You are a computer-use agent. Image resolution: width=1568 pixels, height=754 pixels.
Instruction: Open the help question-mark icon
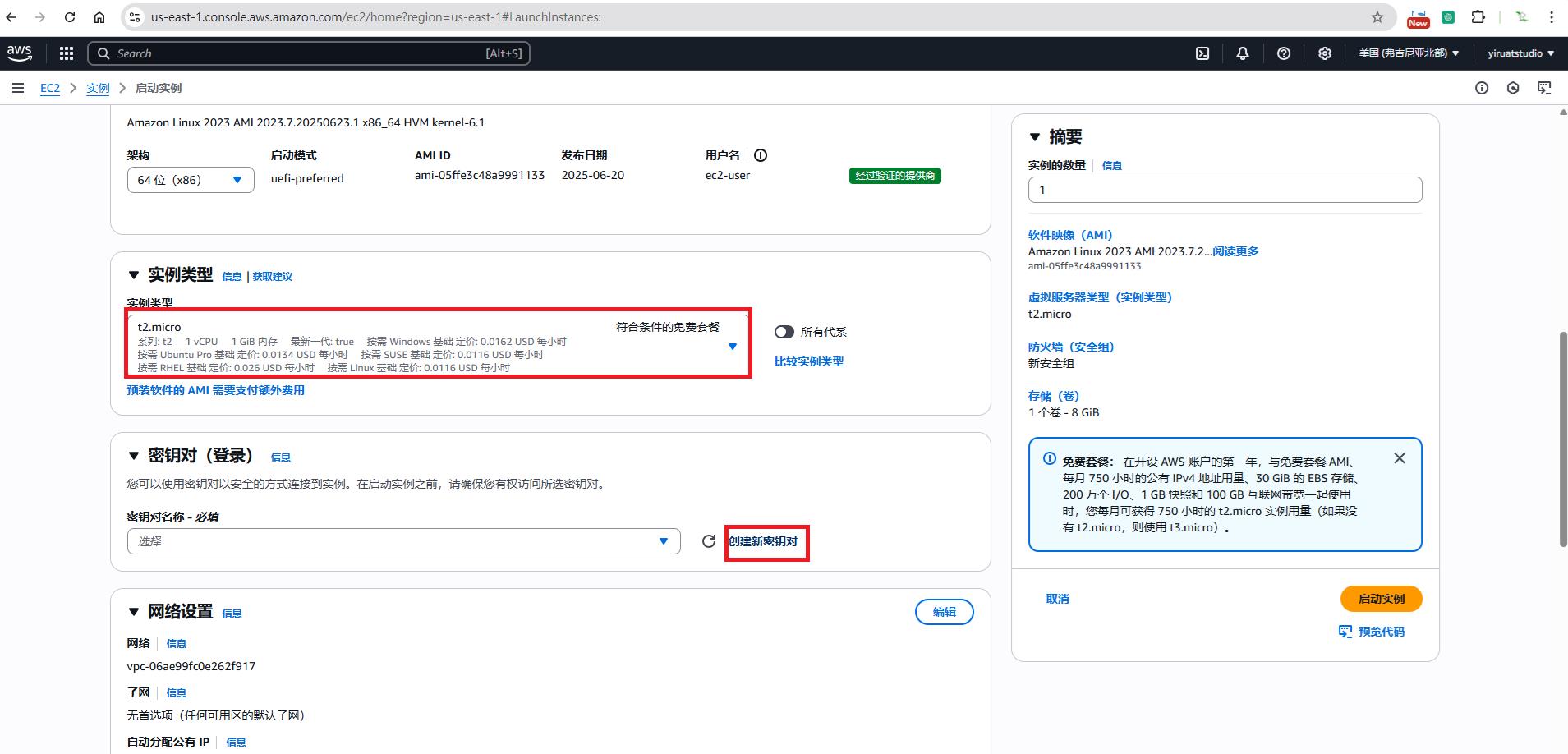pos(1284,53)
